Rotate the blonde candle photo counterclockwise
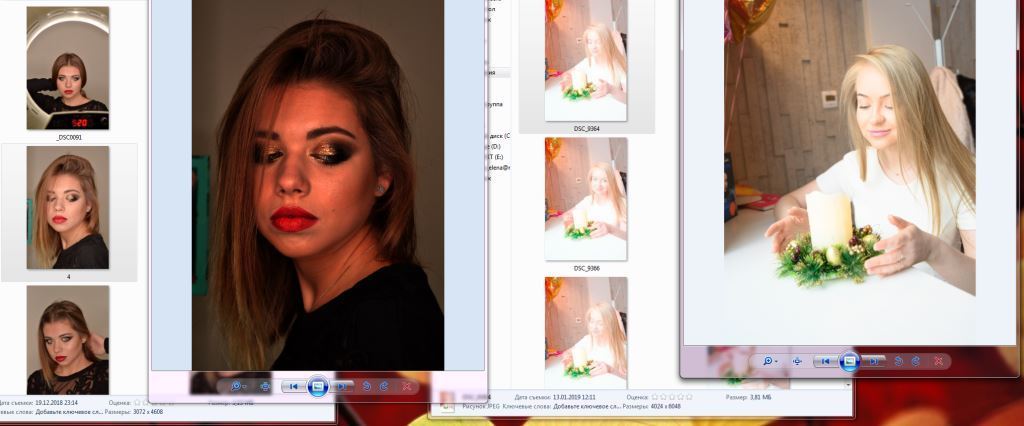The image size is (1024, 426). pos(898,361)
